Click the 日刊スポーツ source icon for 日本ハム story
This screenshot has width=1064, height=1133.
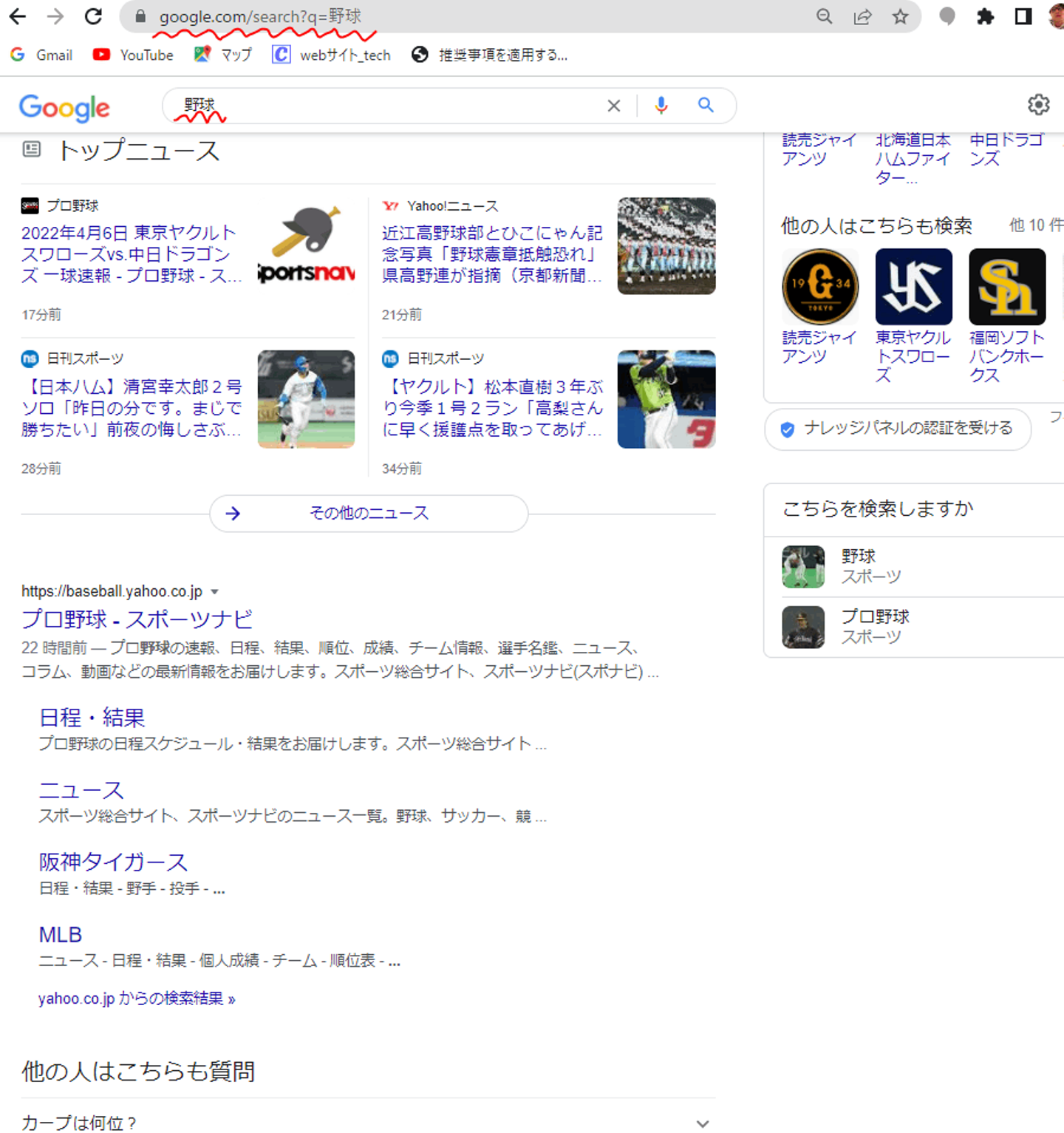pyautogui.click(x=30, y=358)
